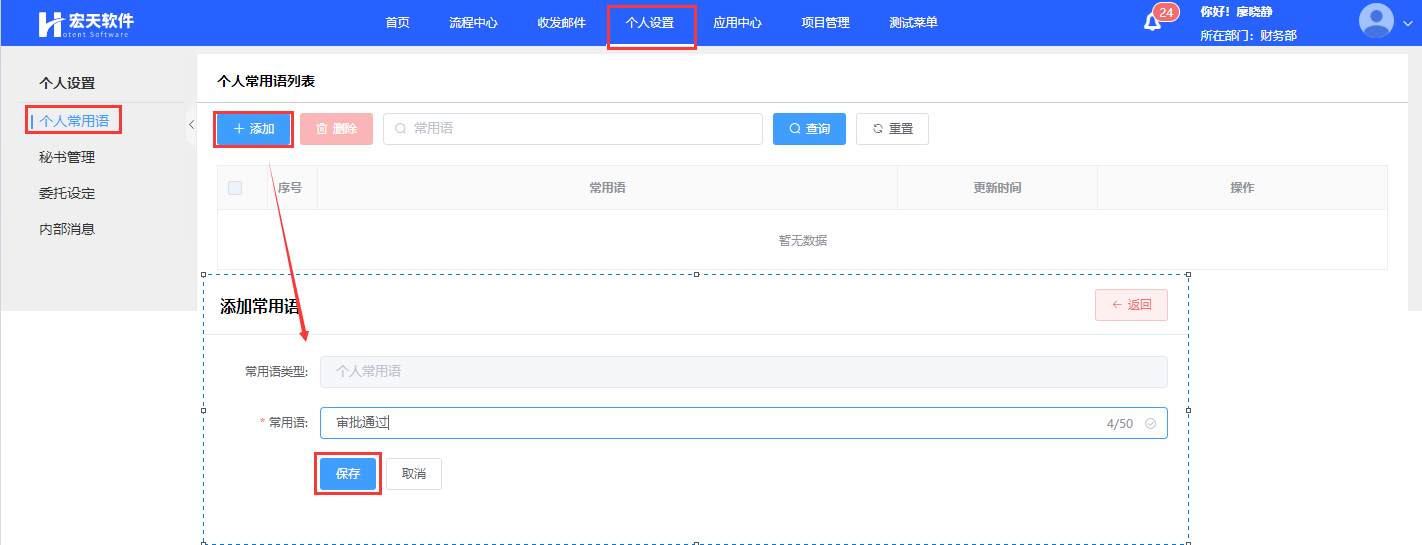
Task: Toggle the select-all checkbox in table header
Action: coord(235,188)
